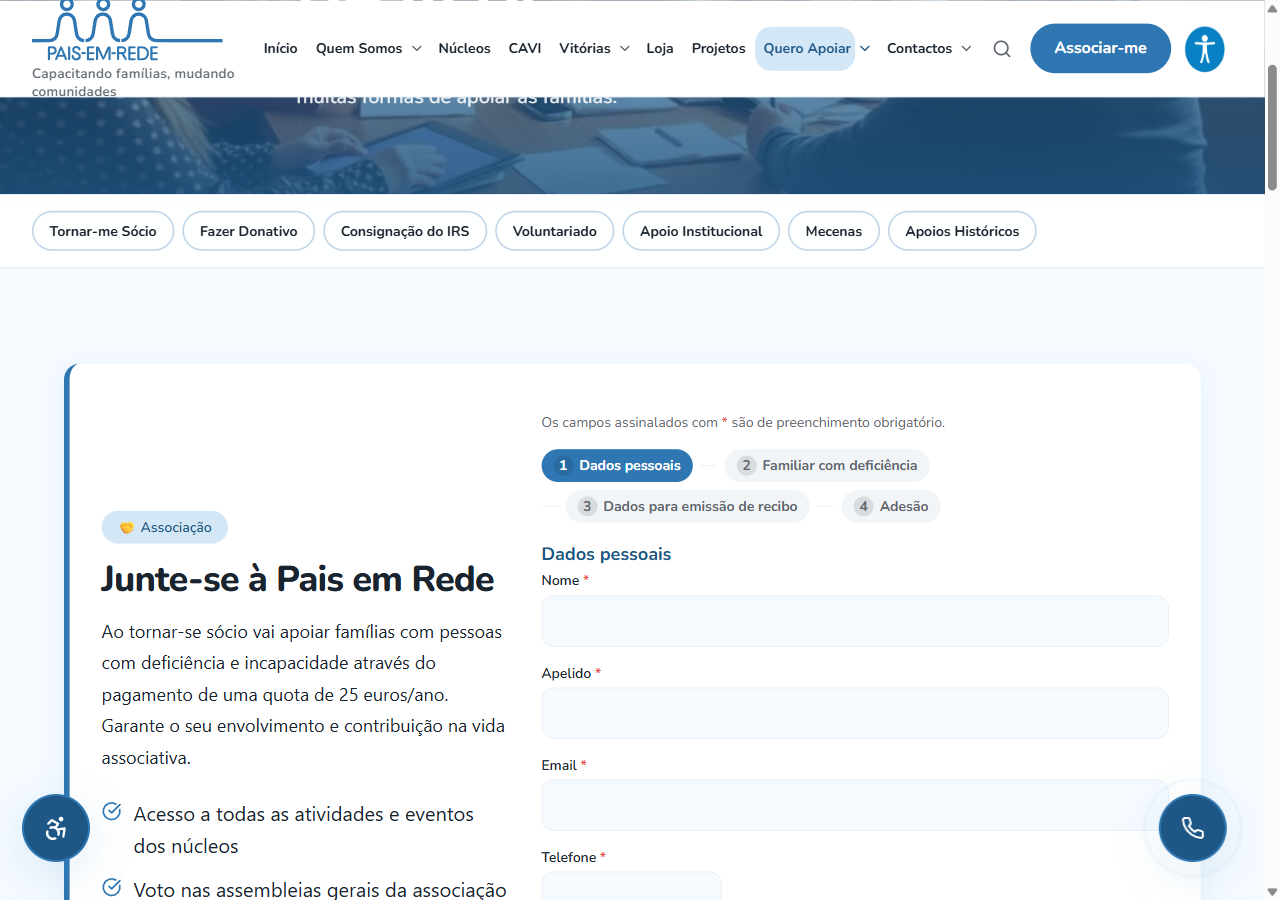Open the Projetos menu item

pos(719,49)
